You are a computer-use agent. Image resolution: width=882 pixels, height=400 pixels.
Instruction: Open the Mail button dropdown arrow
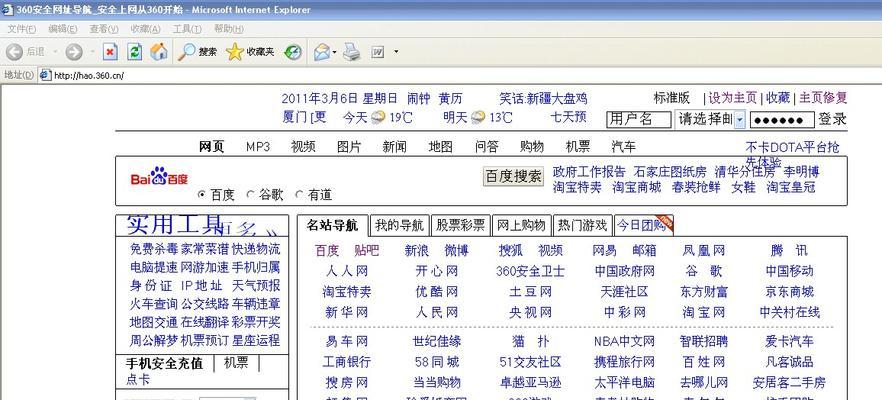pyautogui.click(x=335, y=52)
